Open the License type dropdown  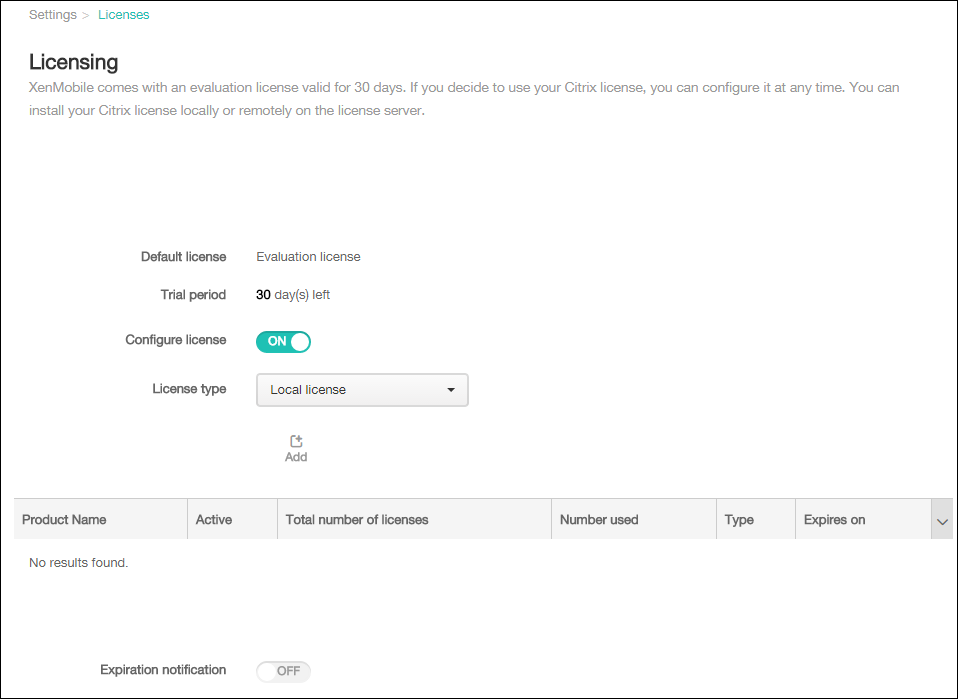coord(362,390)
